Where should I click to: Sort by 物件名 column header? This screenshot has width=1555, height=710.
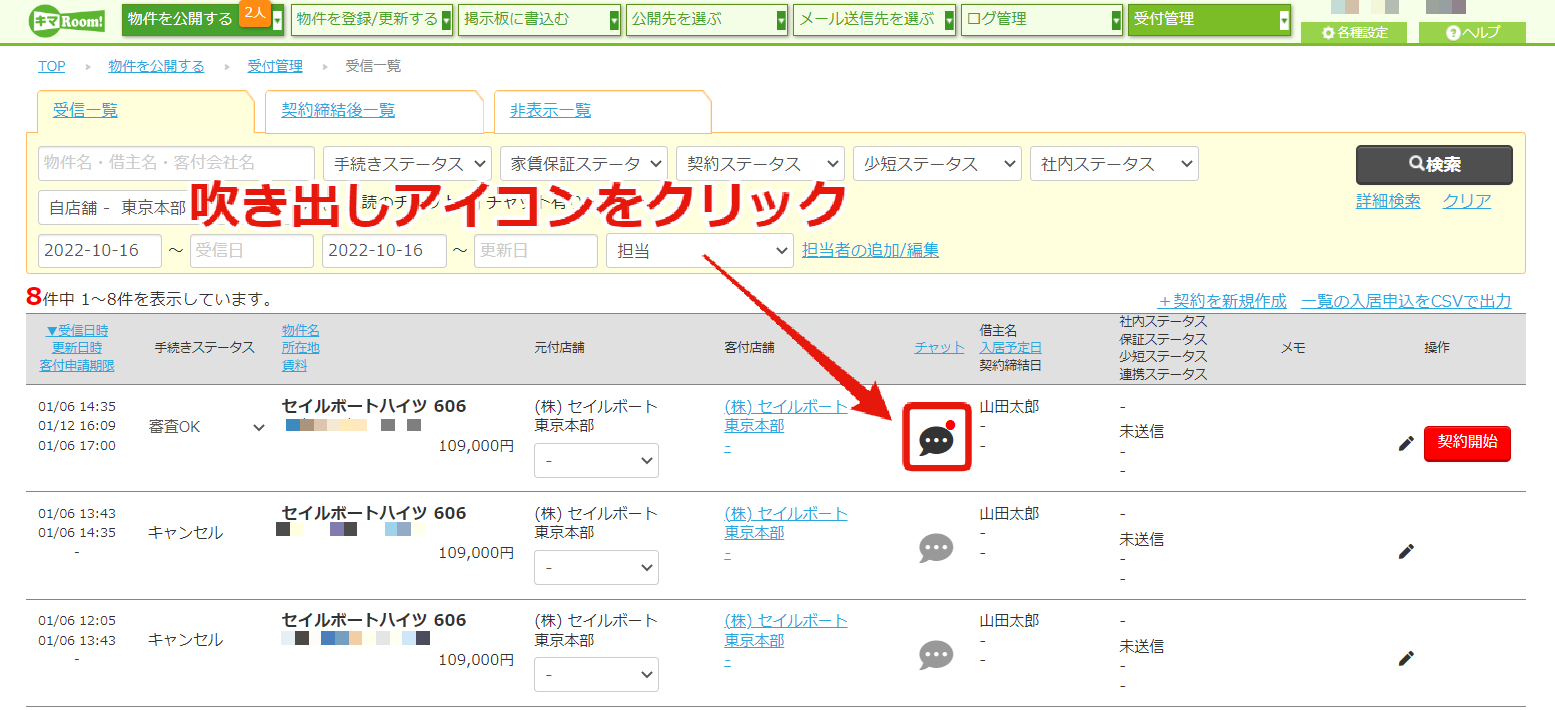(x=301, y=330)
